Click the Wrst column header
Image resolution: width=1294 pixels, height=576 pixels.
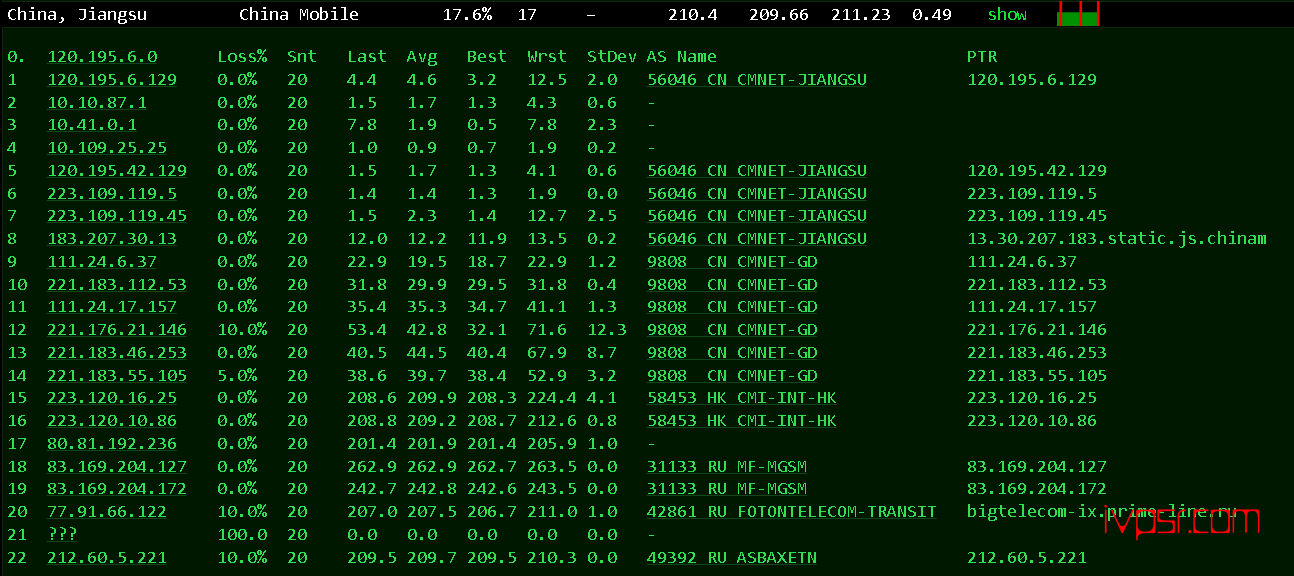pos(547,57)
